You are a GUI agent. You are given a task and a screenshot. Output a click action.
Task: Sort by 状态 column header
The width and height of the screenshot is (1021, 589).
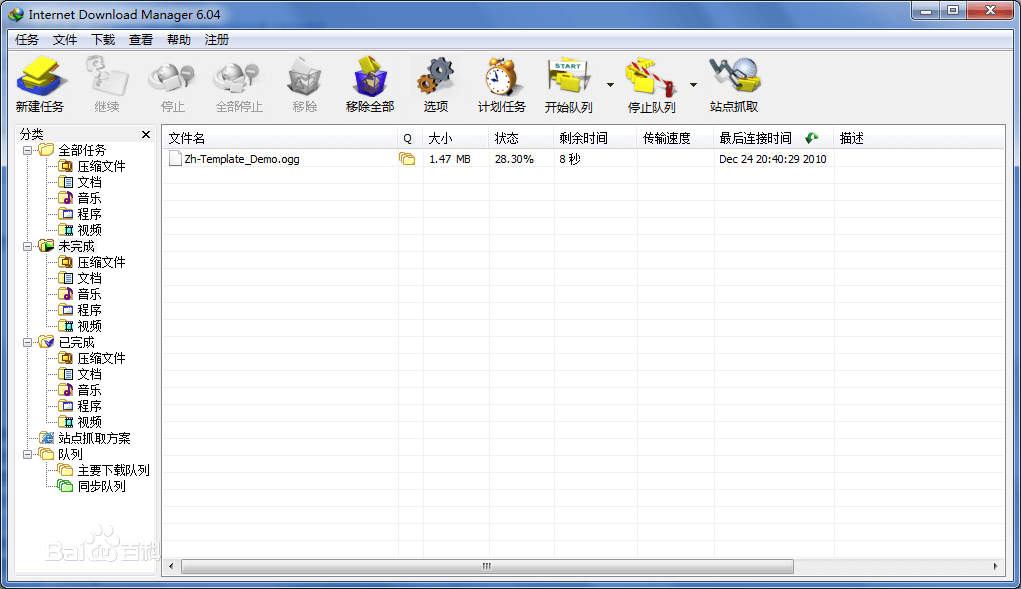point(521,138)
